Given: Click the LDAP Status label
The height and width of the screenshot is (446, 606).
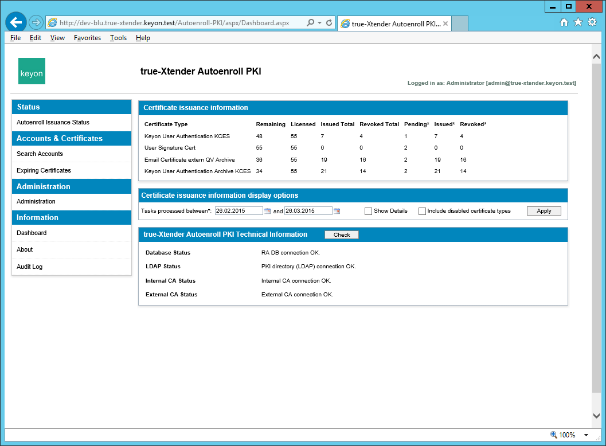Looking at the screenshot, I should pos(163,266).
